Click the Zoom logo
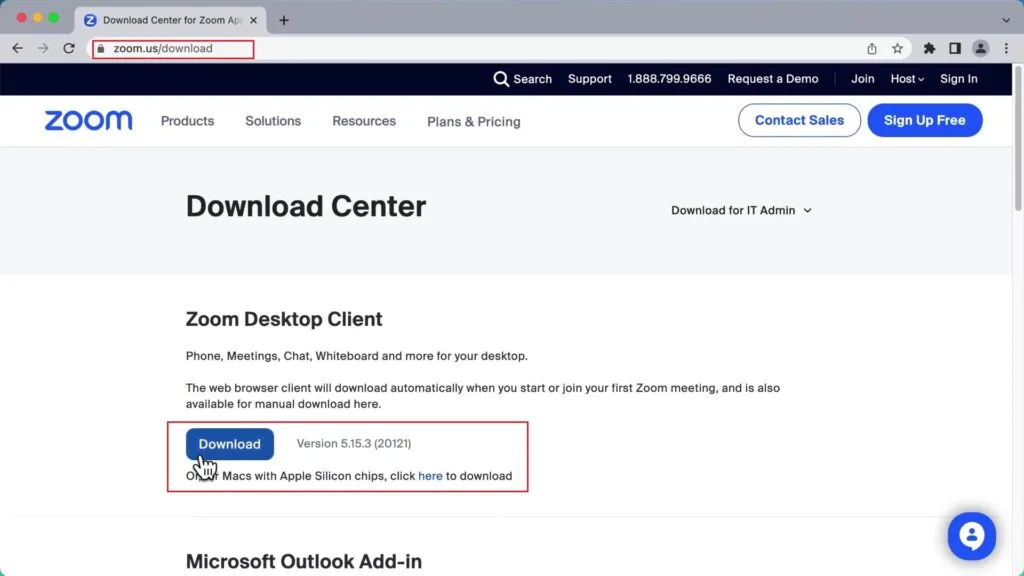 [88, 121]
